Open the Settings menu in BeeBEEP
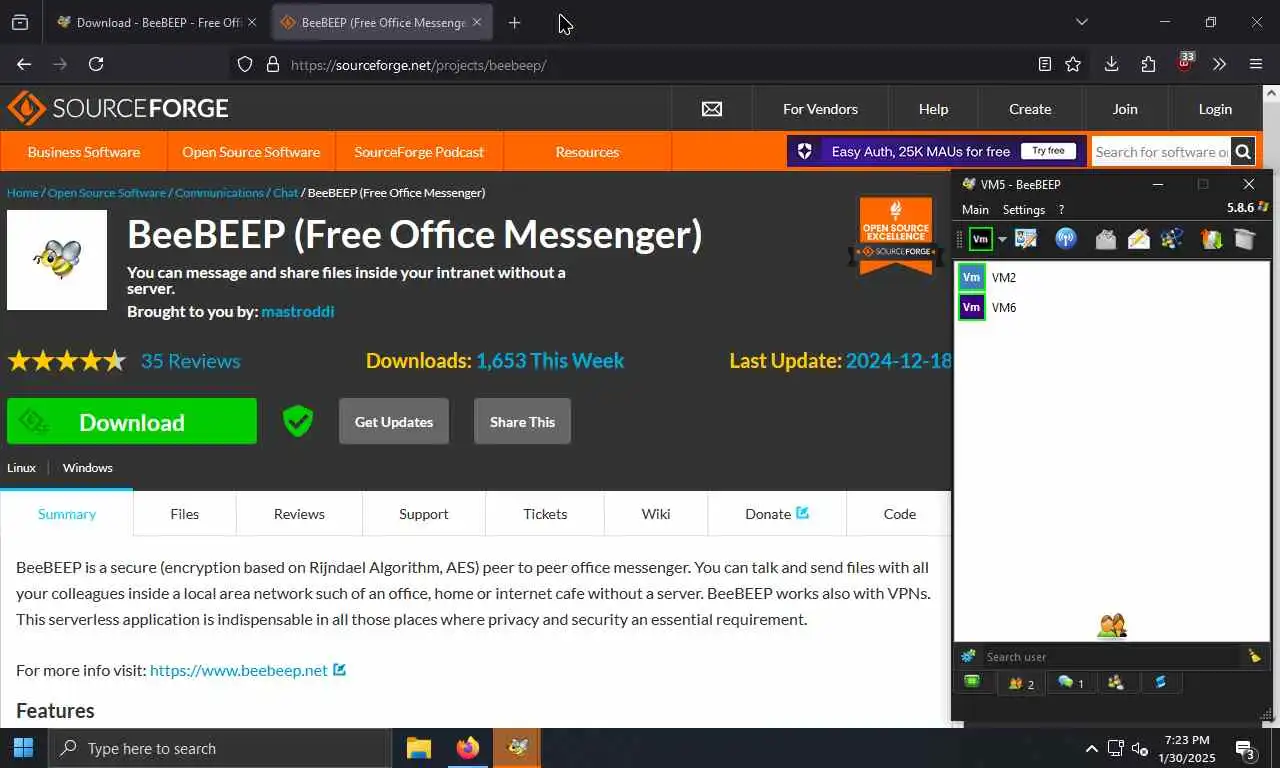 point(1024,209)
